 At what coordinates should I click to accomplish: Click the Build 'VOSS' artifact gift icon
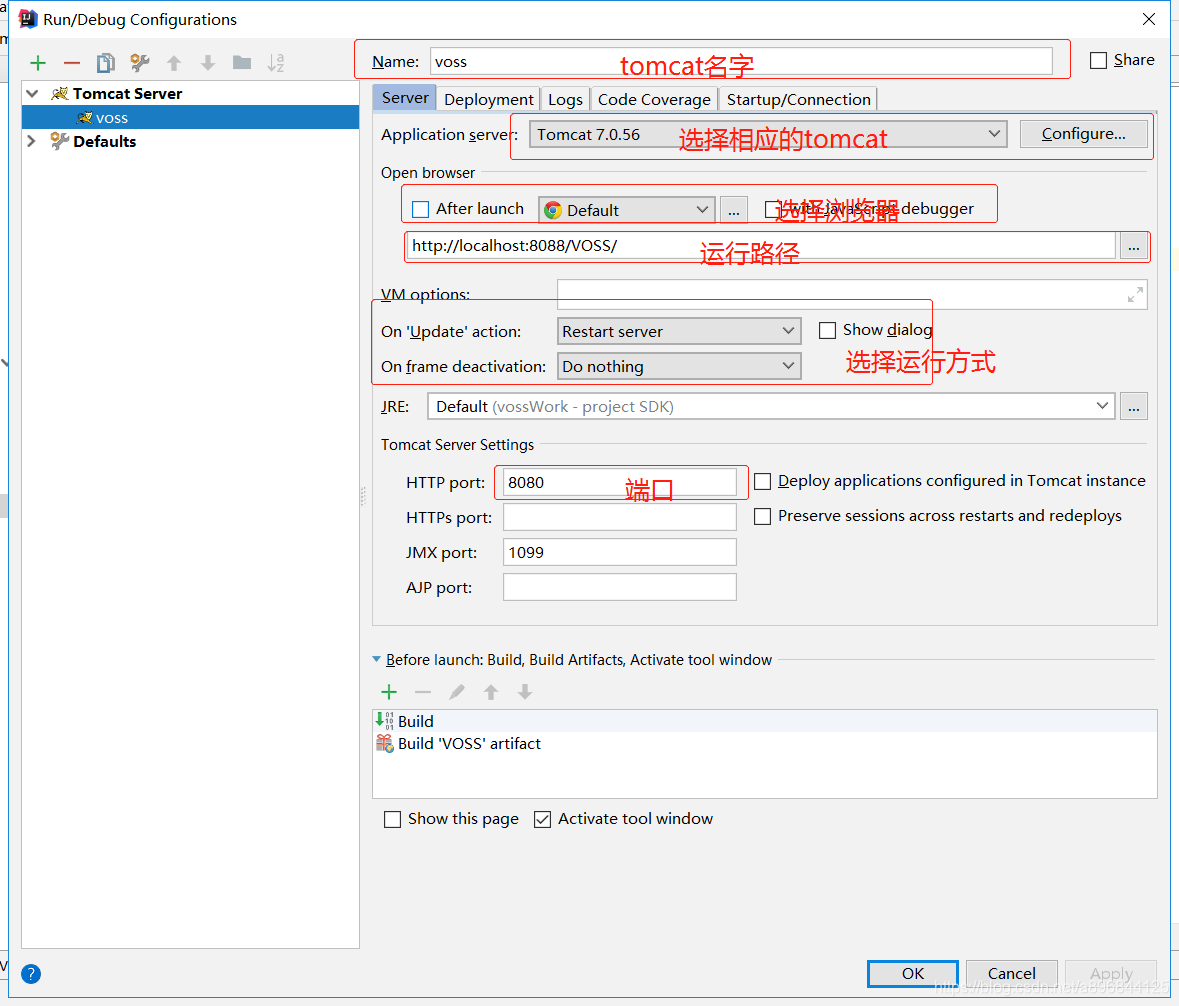pos(384,744)
